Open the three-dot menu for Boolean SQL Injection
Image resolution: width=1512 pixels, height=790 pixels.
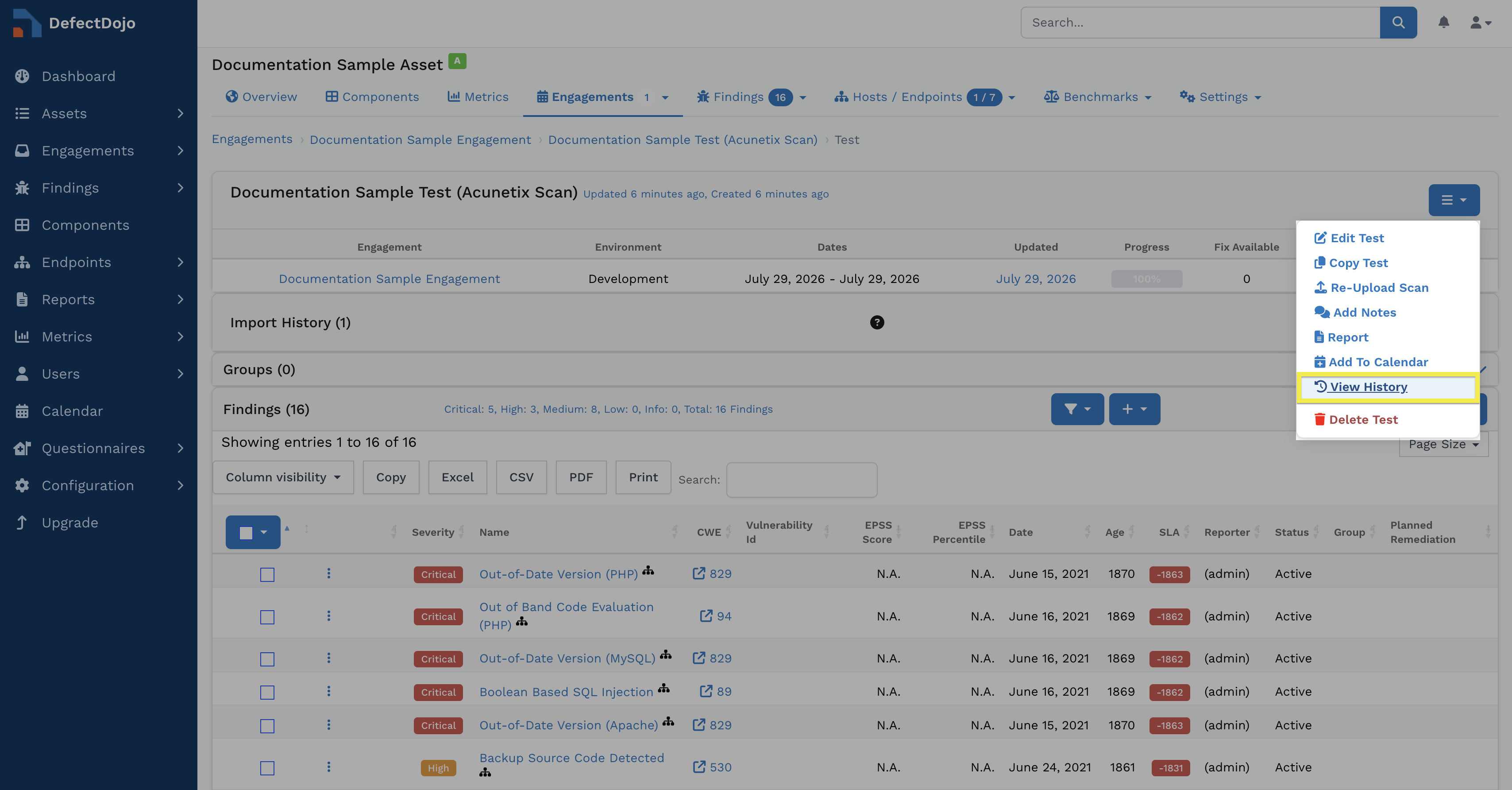(329, 691)
